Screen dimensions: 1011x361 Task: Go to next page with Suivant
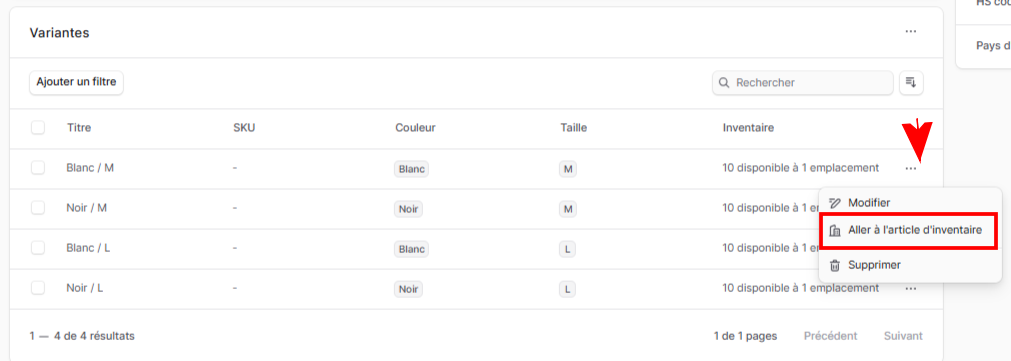point(903,336)
